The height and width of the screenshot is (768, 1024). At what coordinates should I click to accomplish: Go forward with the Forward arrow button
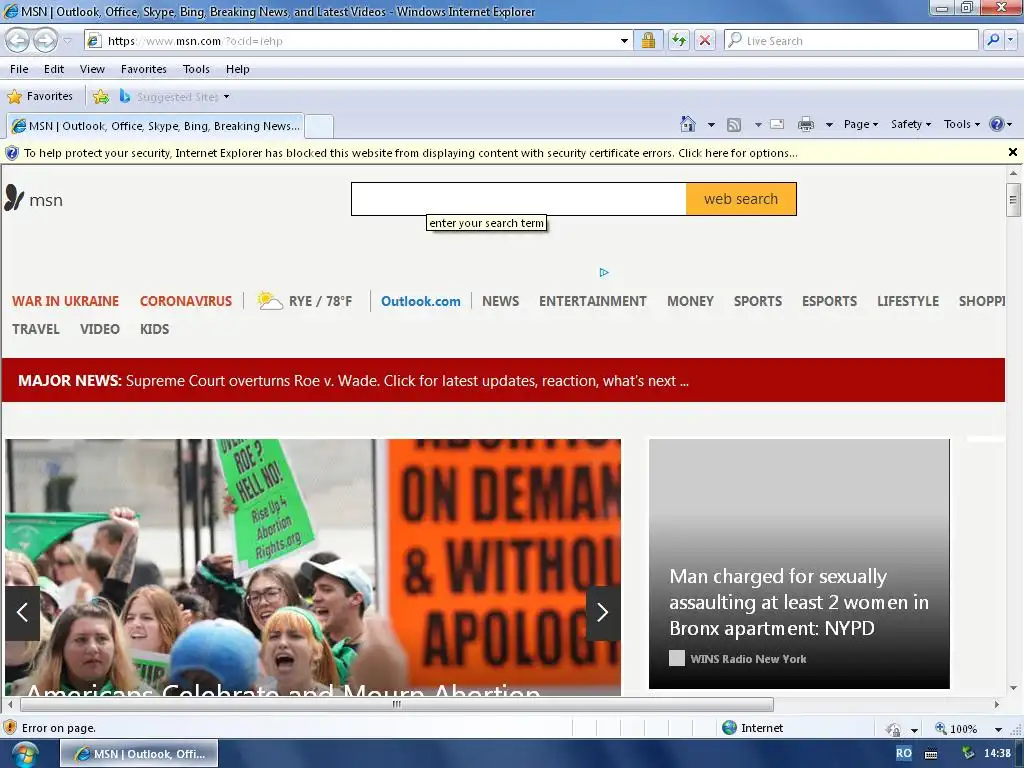click(x=45, y=40)
